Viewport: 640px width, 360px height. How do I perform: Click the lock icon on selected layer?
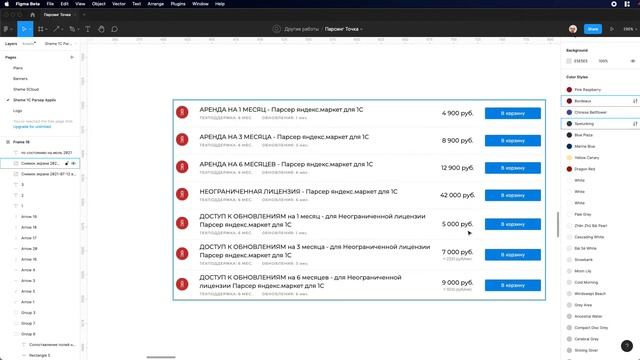[67, 163]
